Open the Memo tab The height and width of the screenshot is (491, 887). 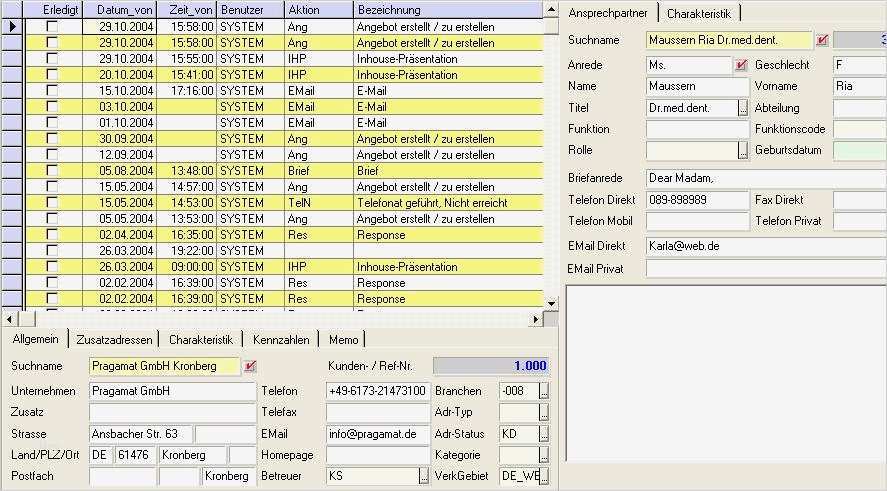[343, 340]
